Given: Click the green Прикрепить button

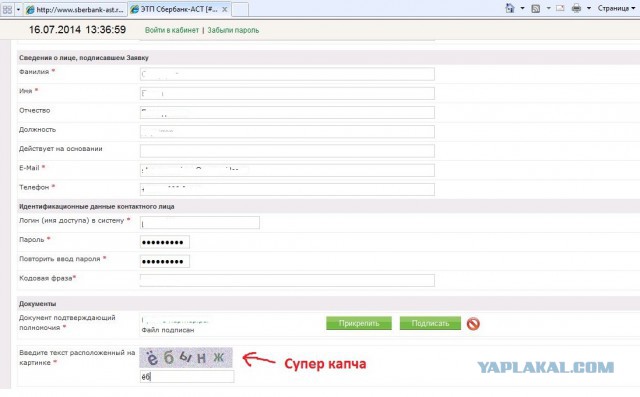Looking at the screenshot, I should point(359,323).
